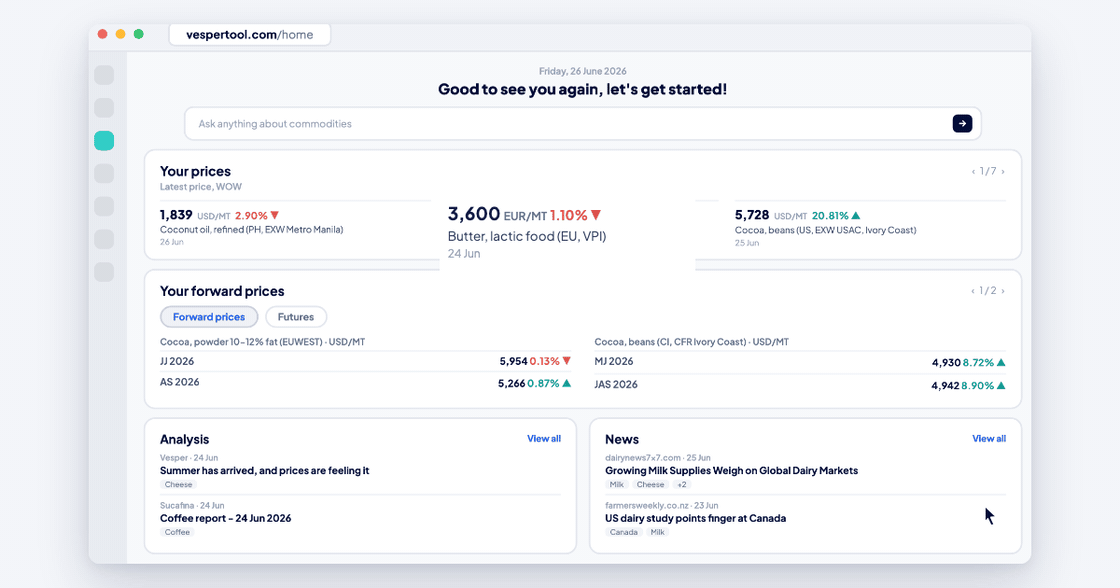Go to next page of Your forward prices

(x=1003, y=291)
